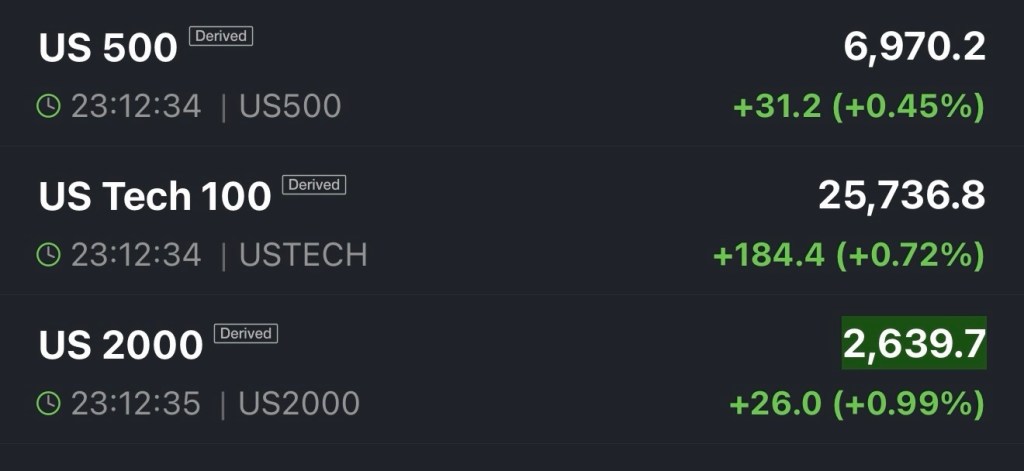Click the +26.0 (+0.99%) change figure

tap(857, 404)
